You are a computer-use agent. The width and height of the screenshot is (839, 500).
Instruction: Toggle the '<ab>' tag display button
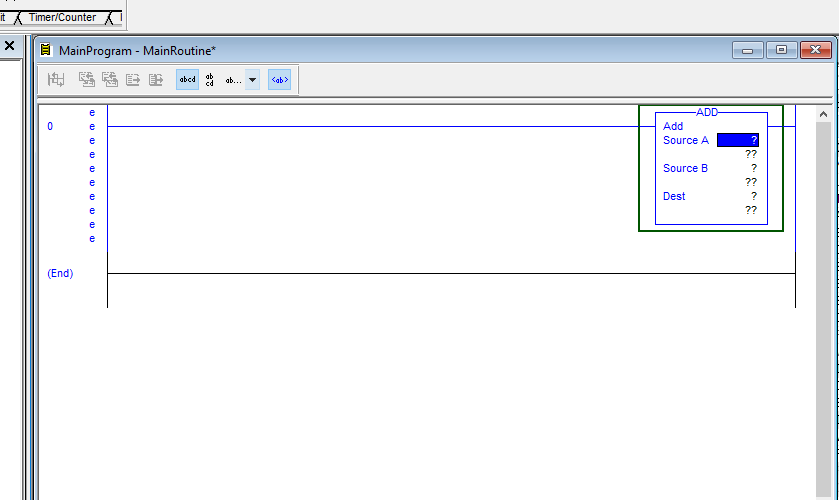pyautogui.click(x=279, y=80)
